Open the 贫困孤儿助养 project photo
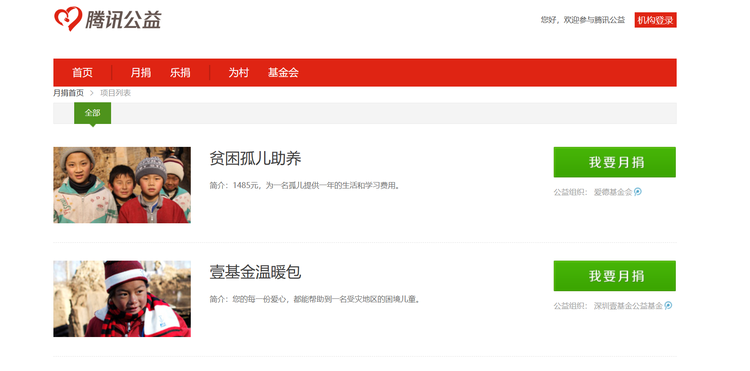Viewport: 750px width, 371px height. (x=122, y=185)
